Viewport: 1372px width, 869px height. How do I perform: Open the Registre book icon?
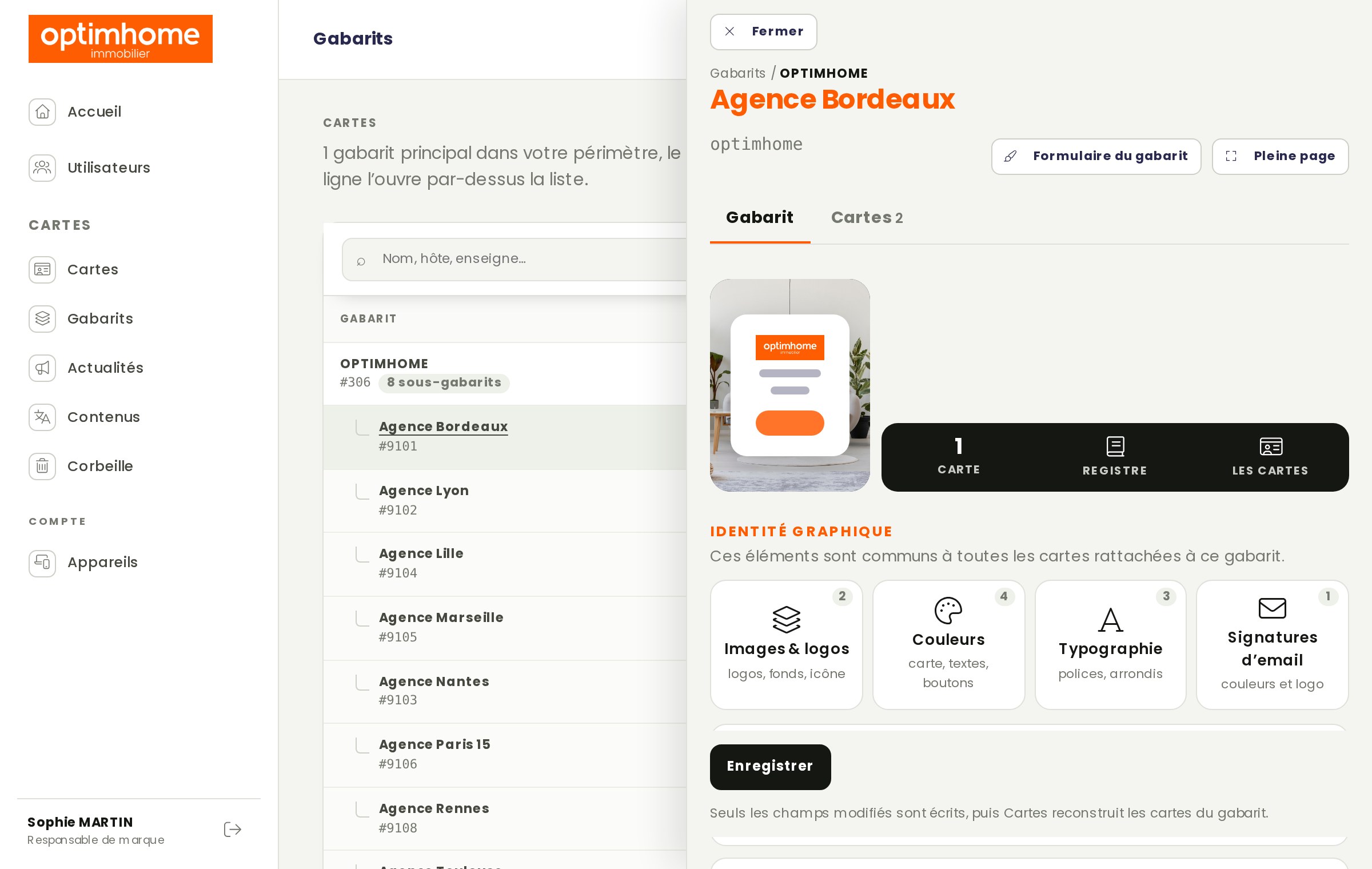coord(1115,447)
